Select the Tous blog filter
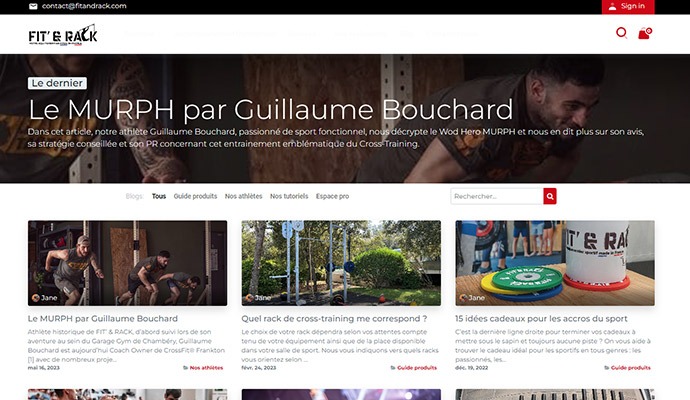Viewport: 690px width, 400px height. point(159,196)
